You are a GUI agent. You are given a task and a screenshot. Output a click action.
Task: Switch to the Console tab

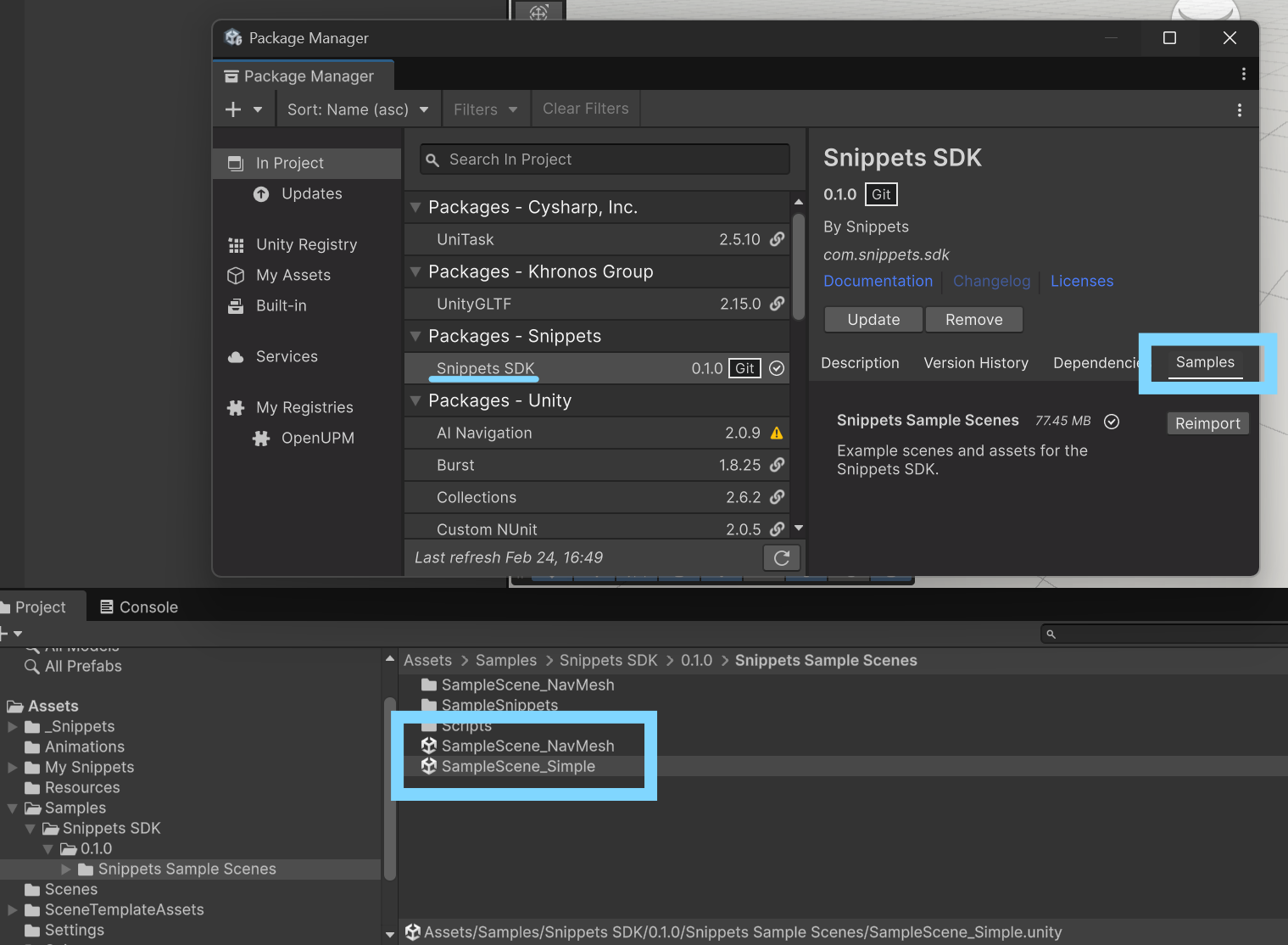139,607
